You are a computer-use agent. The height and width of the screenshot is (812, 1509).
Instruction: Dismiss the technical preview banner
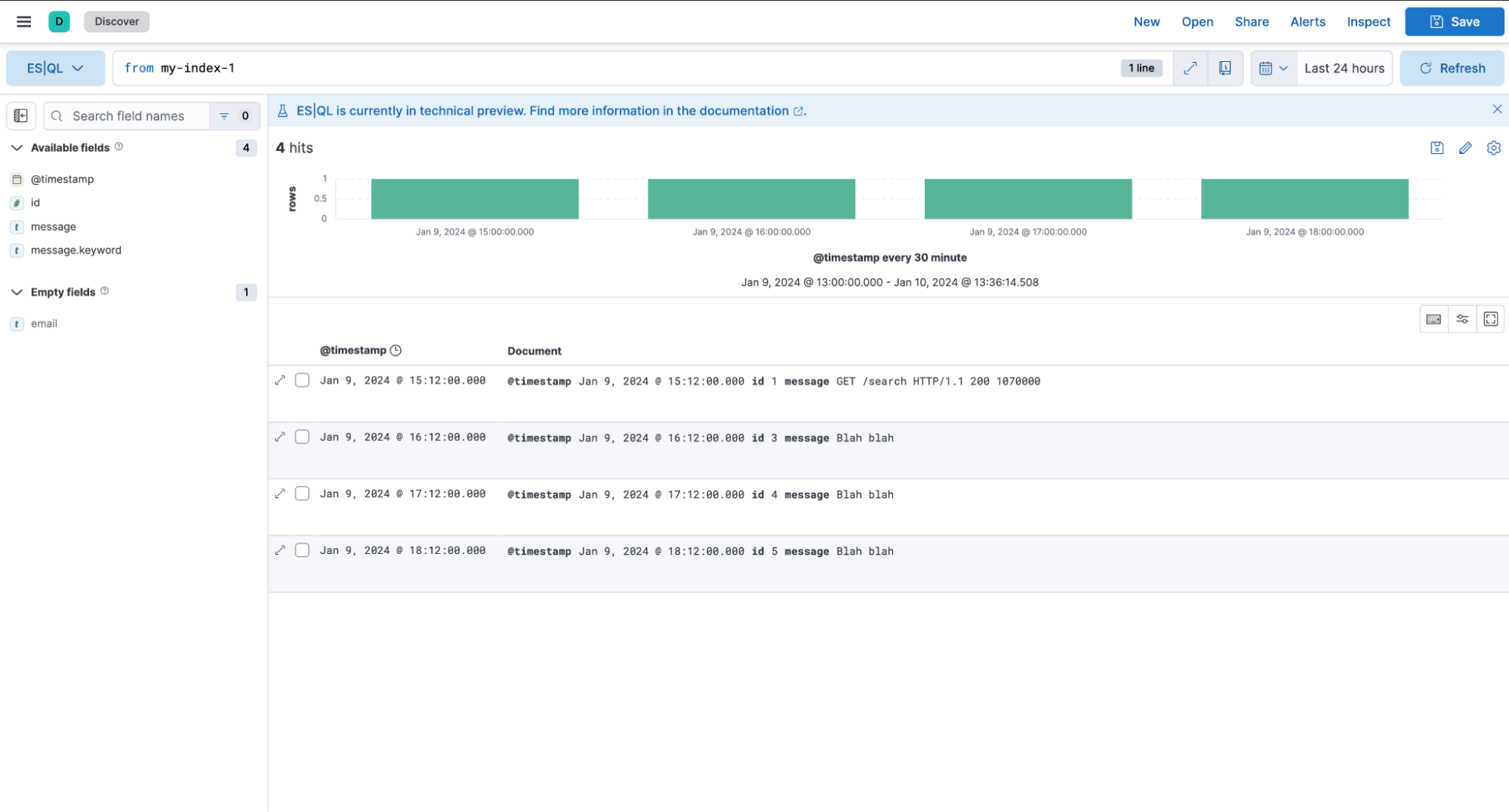point(1497,109)
